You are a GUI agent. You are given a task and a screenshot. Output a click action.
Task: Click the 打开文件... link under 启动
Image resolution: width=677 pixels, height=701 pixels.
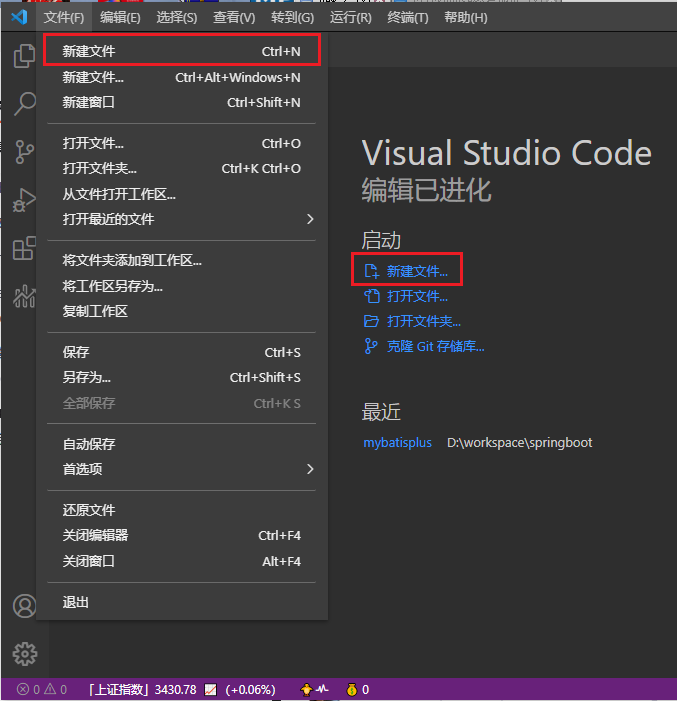point(417,296)
